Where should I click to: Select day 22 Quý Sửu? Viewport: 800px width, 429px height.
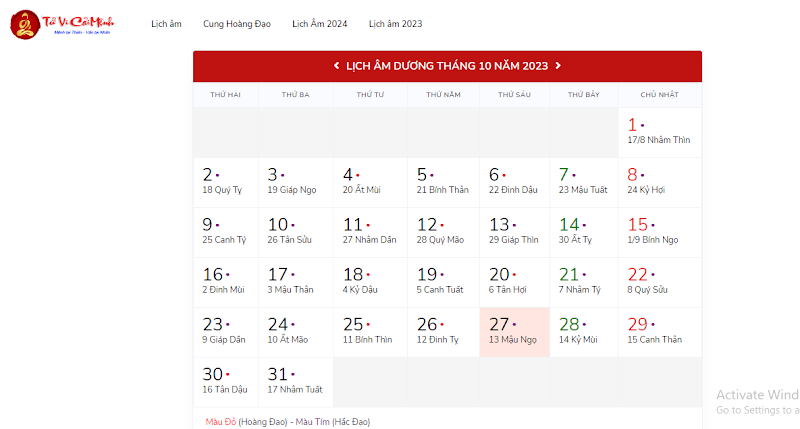(x=660, y=282)
